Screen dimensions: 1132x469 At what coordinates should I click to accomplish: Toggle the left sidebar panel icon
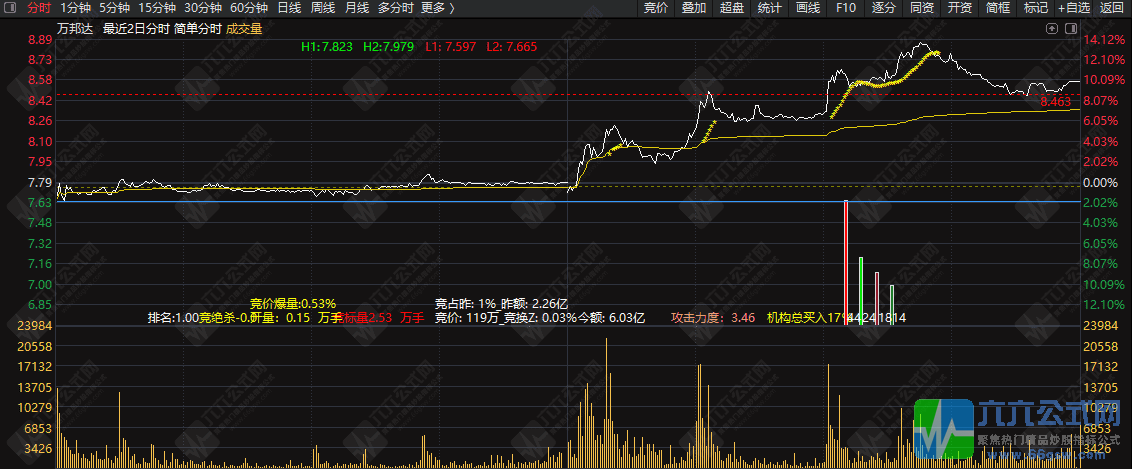click(10, 9)
